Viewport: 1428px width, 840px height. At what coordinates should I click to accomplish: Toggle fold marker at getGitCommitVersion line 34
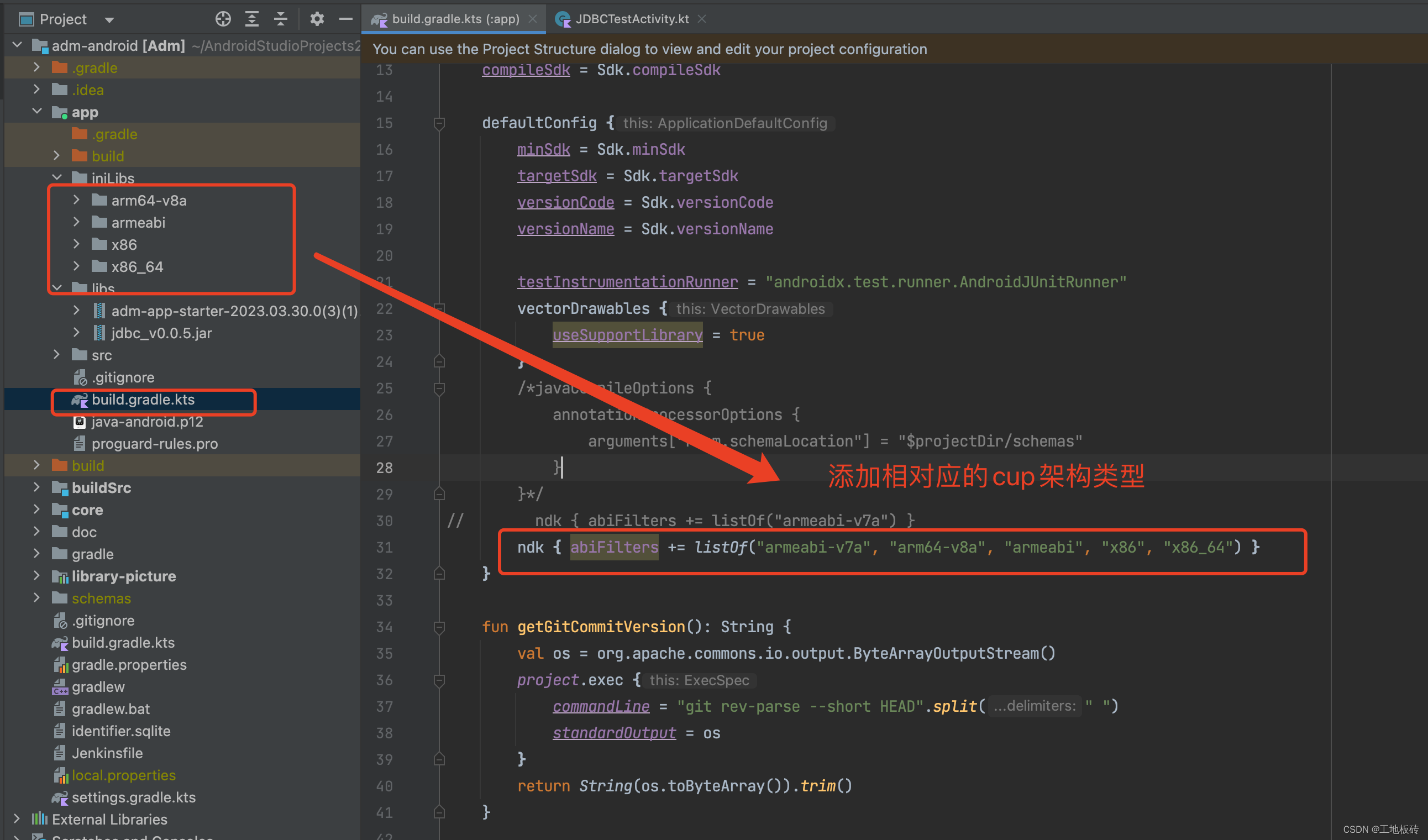pos(439,627)
